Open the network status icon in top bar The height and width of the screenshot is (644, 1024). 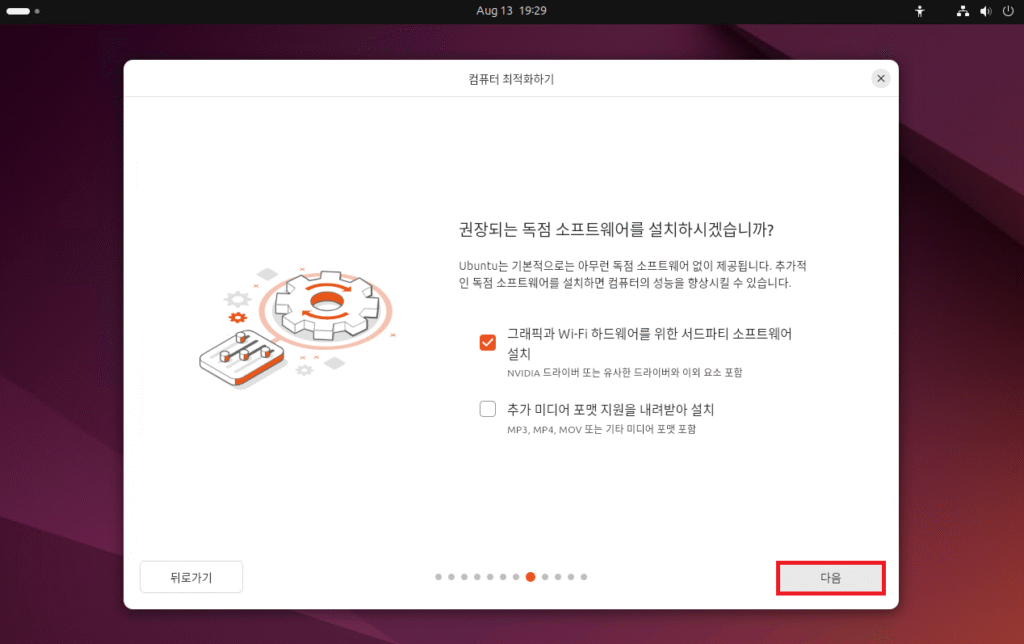pos(963,11)
